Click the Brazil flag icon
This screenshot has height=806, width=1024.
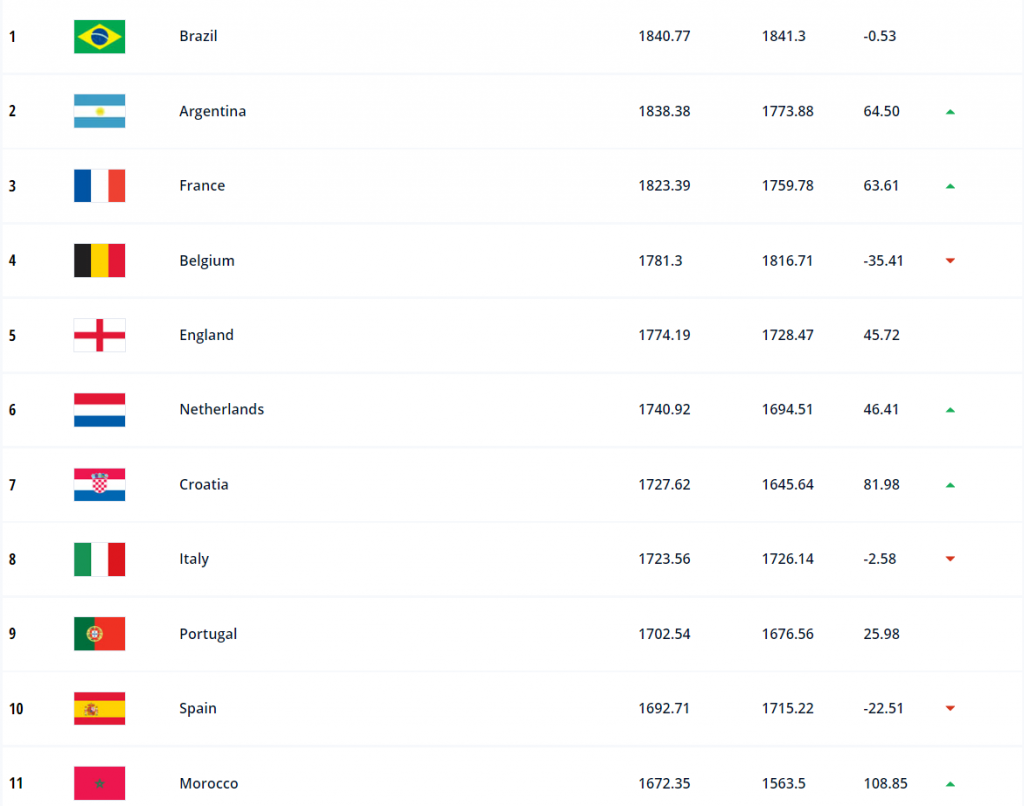99,37
